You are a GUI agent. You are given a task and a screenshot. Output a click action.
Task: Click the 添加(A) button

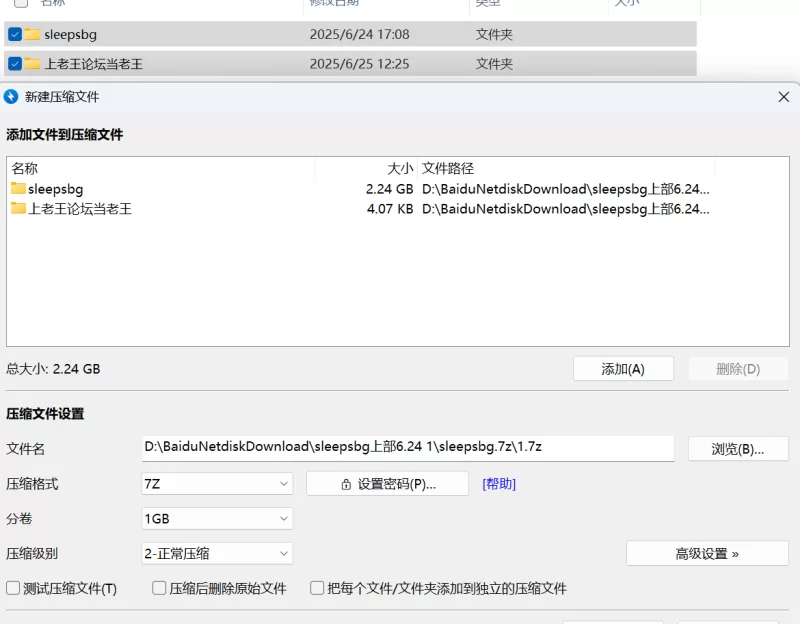click(x=623, y=368)
